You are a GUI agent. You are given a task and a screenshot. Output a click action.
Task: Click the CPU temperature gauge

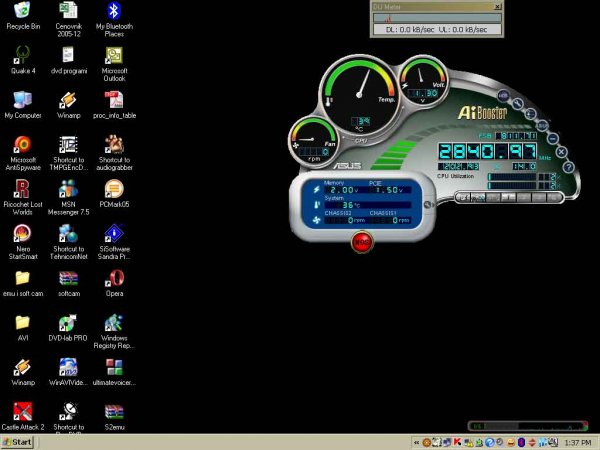click(359, 95)
